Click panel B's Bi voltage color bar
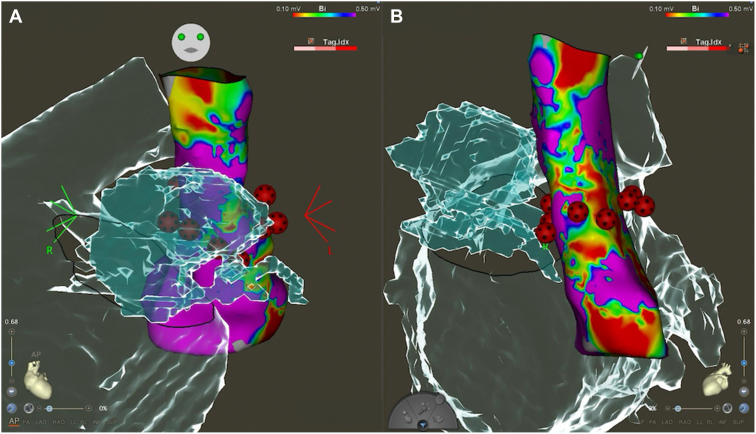756x434 pixels. [x=698, y=15]
